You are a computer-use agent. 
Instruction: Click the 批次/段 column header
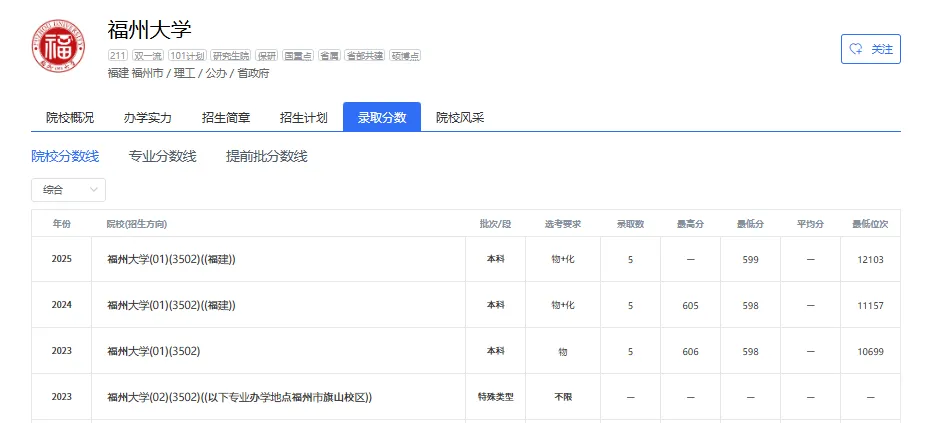pyautogui.click(x=495, y=223)
